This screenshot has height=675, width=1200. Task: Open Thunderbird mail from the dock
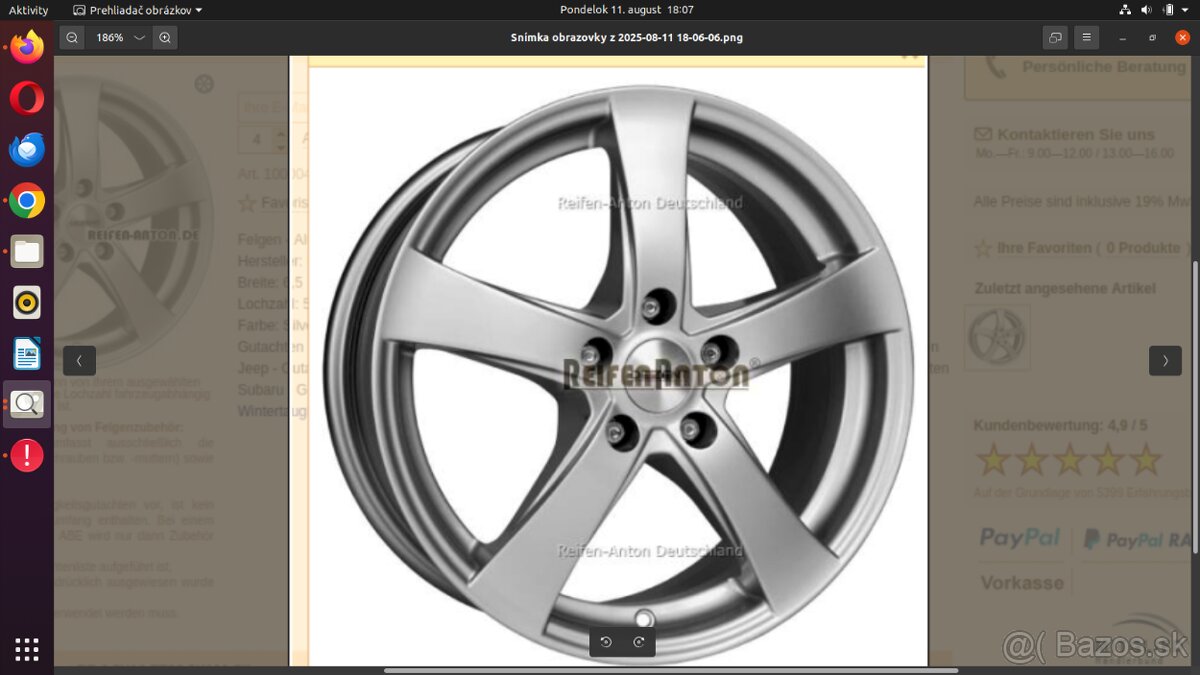tap(27, 149)
